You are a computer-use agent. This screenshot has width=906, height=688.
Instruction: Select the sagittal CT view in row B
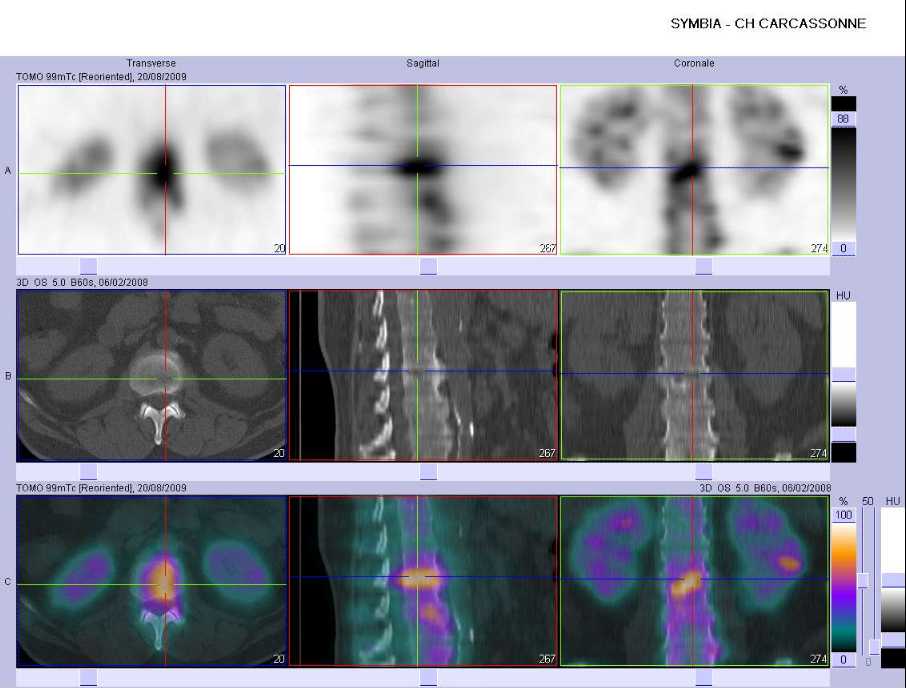[423, 375]
